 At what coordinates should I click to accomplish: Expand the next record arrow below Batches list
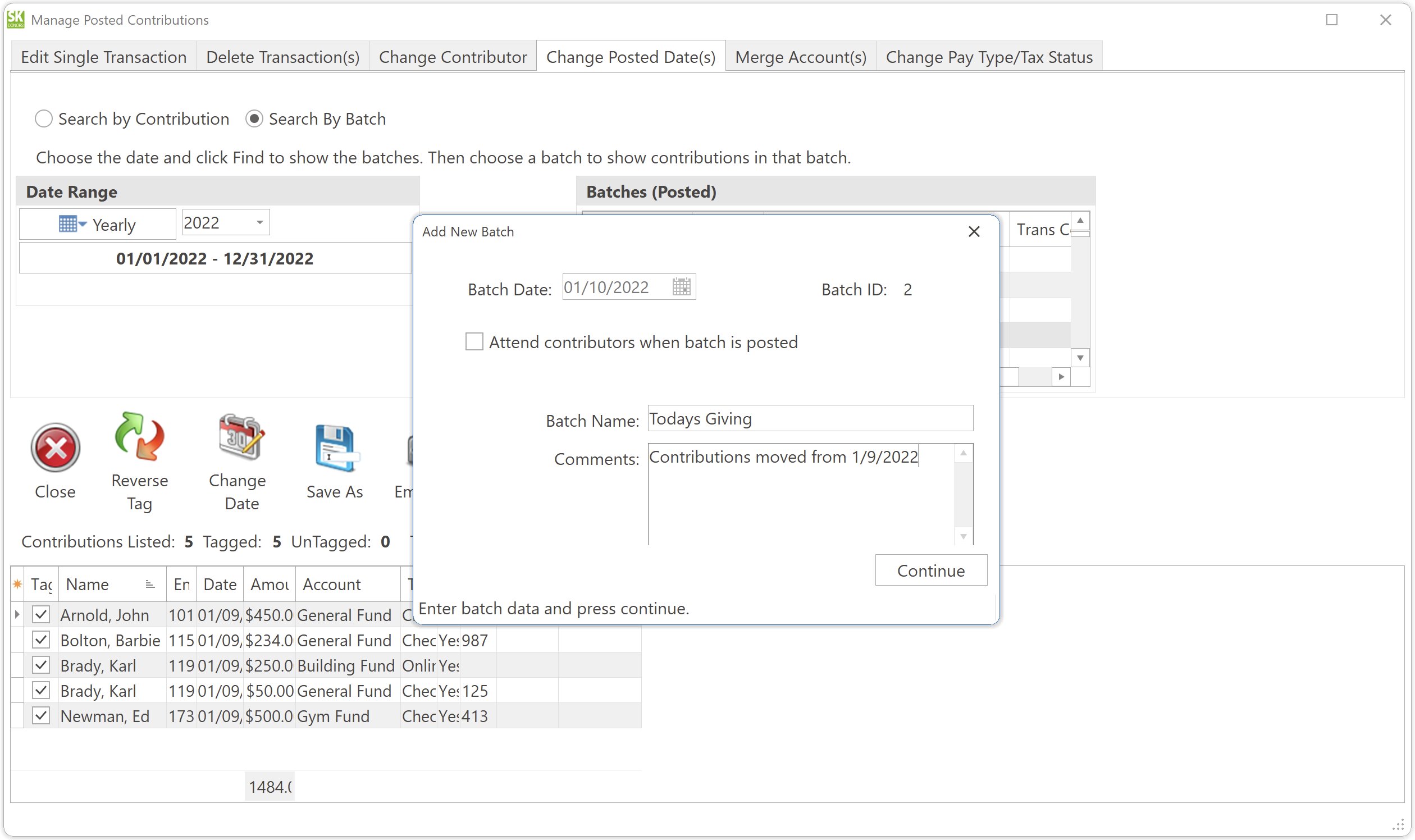point(1062,376)
